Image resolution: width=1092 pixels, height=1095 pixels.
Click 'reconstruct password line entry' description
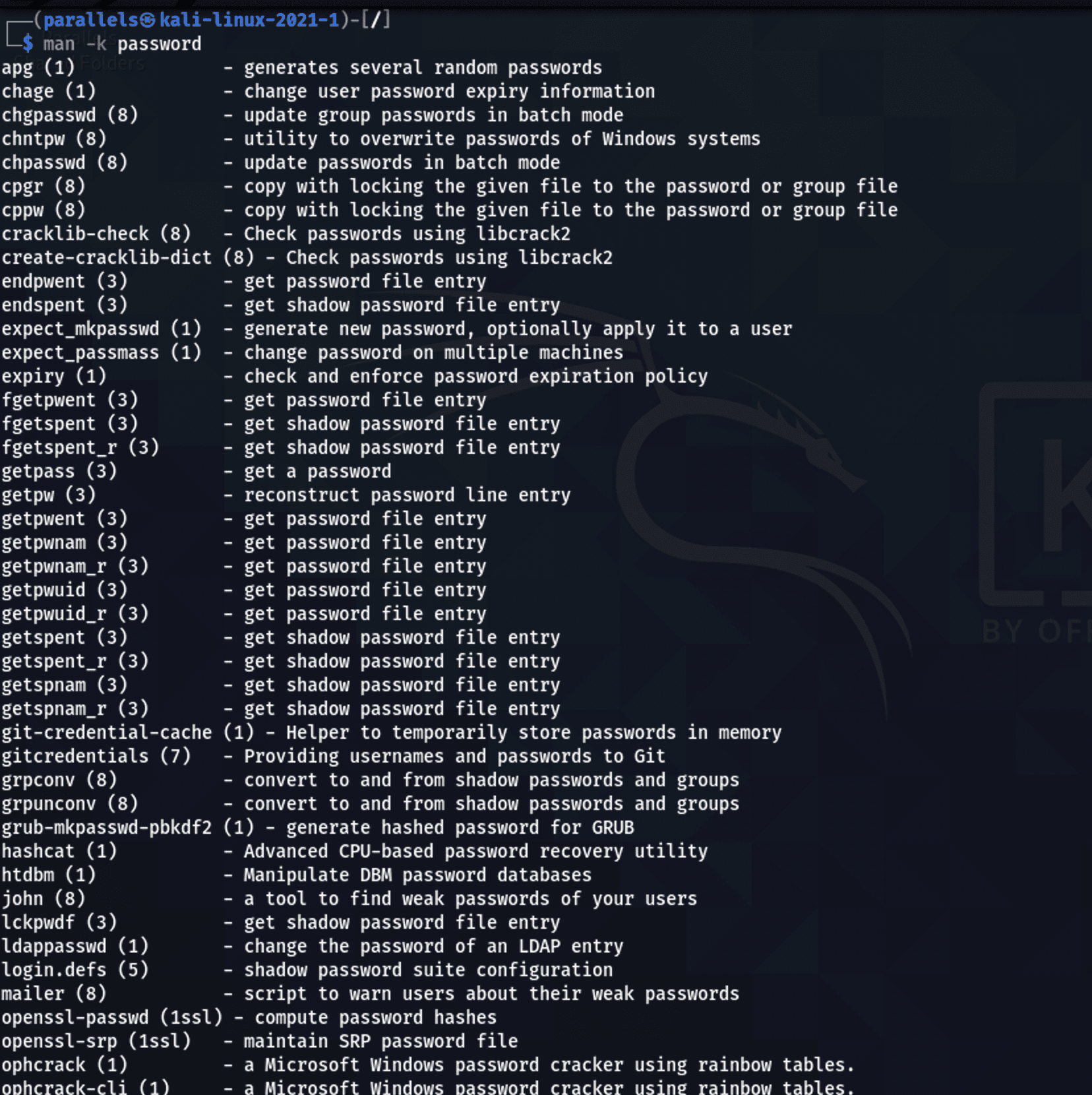tap(407, 495)
